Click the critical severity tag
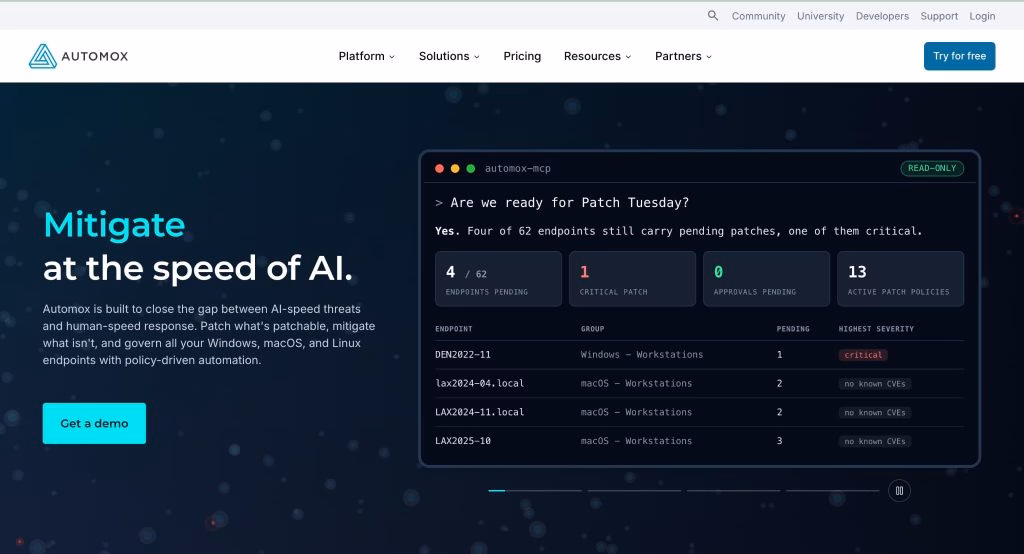This screenshot has width=1024, height=554. point(863,355)
